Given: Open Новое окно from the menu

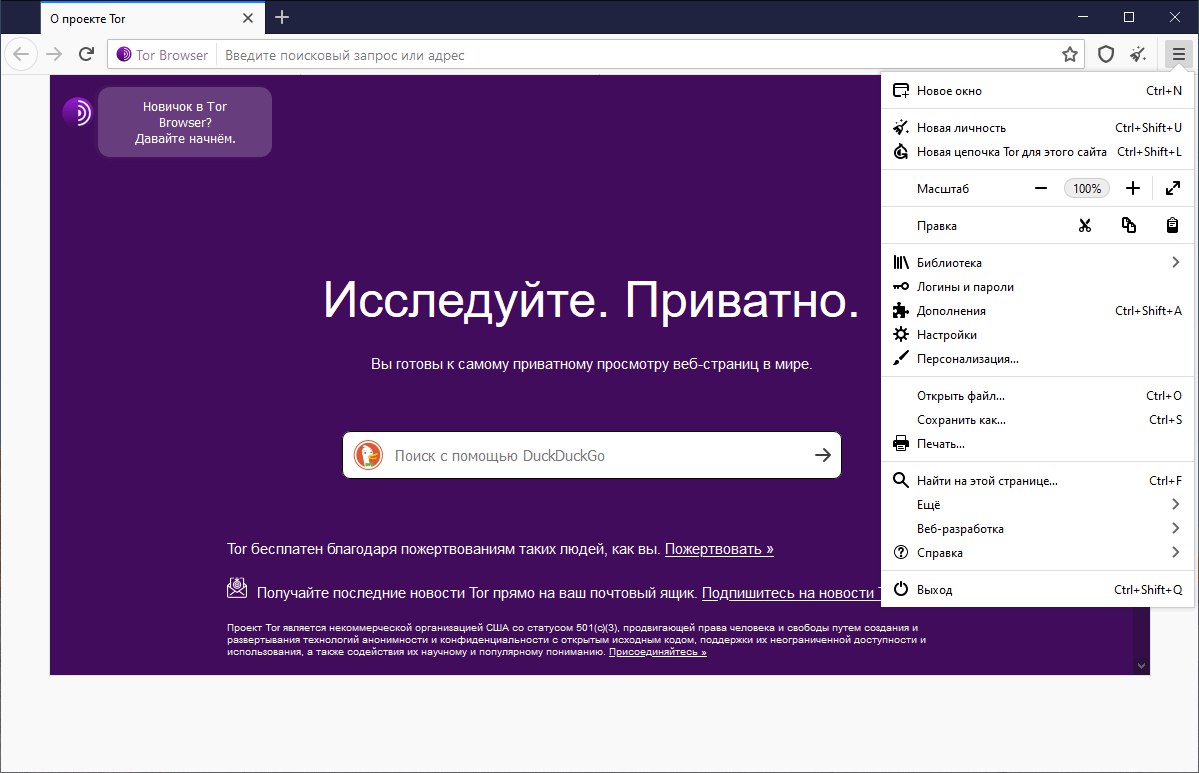Looking at the screenshot, I should pyautogui.click(x=1037, y=90).
